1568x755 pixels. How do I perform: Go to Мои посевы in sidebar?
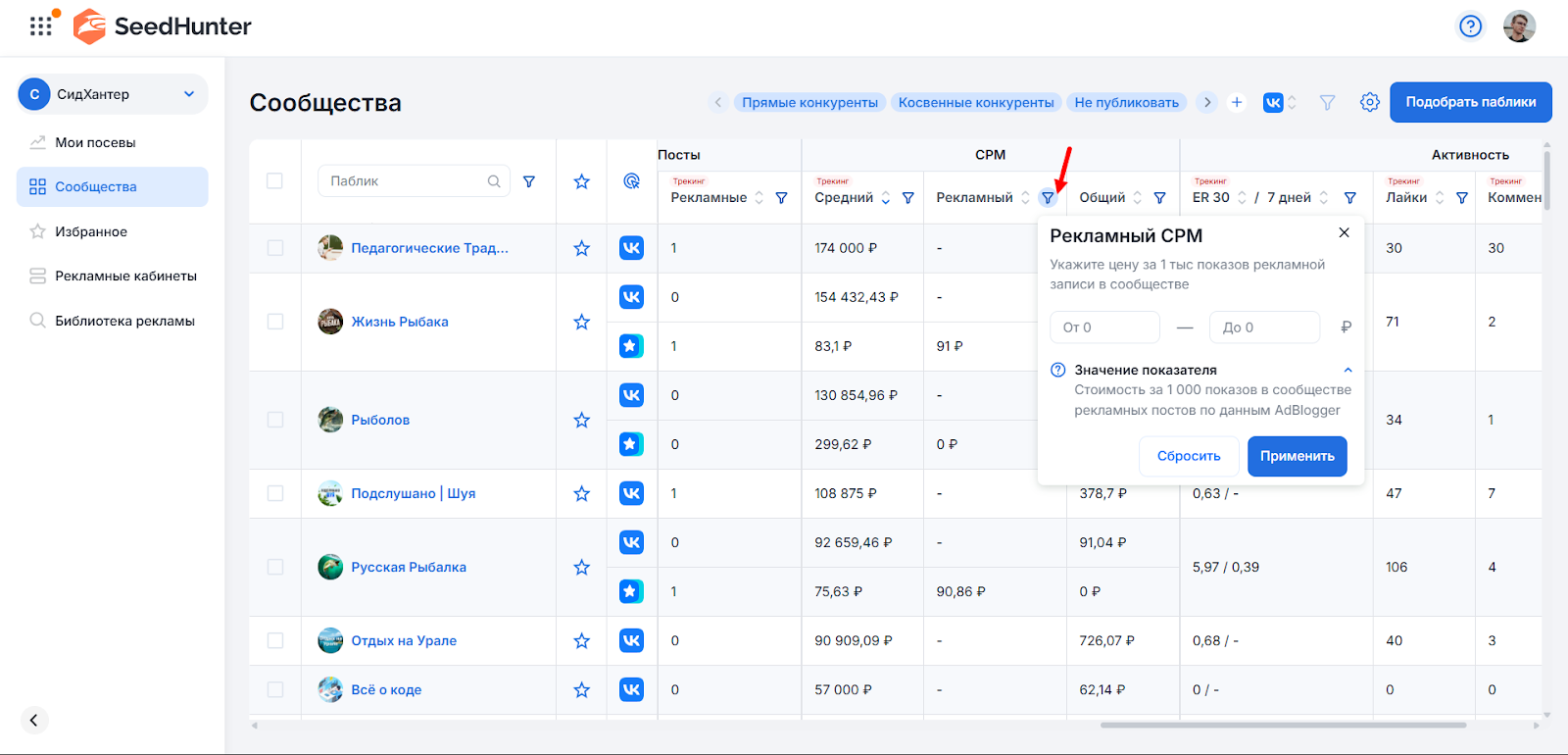(x=95, y=142)
